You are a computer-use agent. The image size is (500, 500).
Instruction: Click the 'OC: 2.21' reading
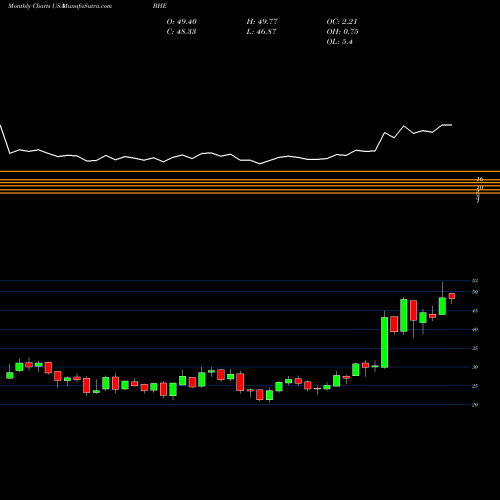(342, 22)
